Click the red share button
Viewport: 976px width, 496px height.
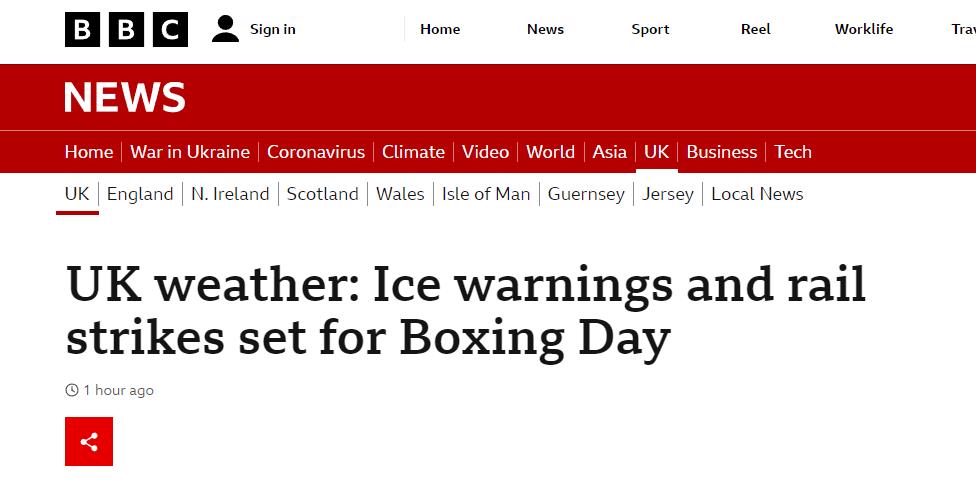(x=89, y=441)
